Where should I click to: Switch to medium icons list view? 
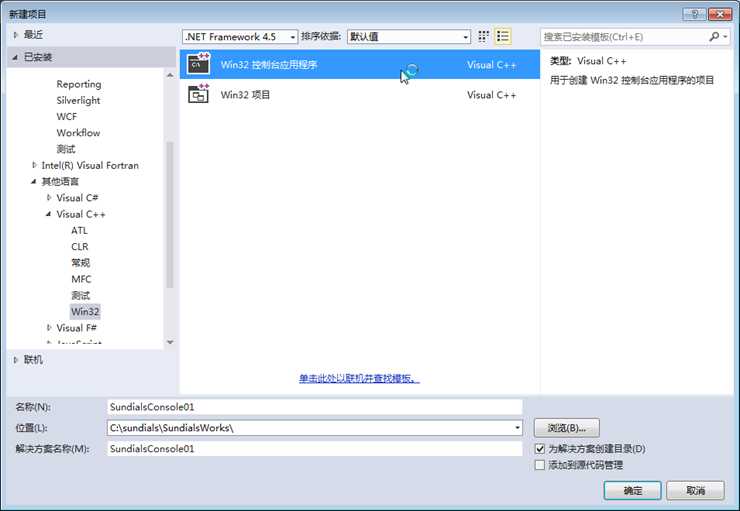pos(503,37)
